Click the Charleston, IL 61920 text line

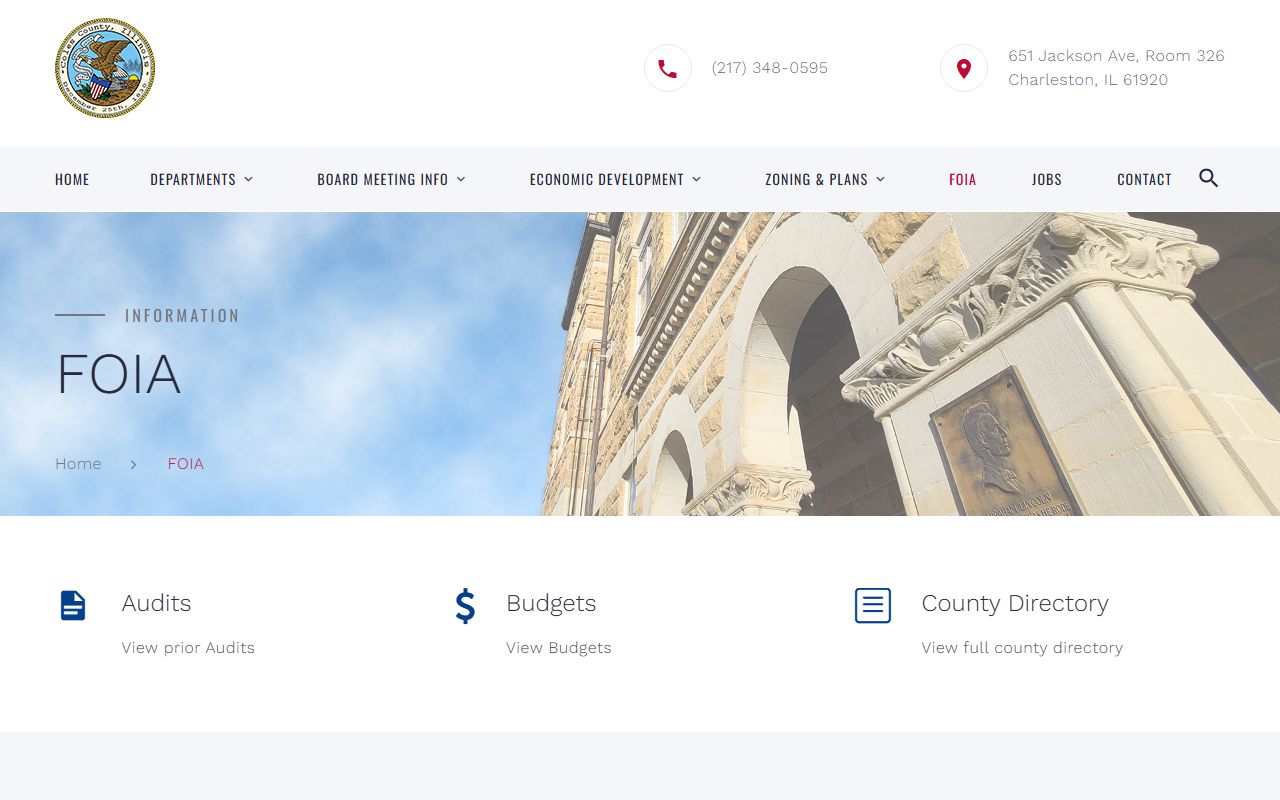coord(1088,80)
